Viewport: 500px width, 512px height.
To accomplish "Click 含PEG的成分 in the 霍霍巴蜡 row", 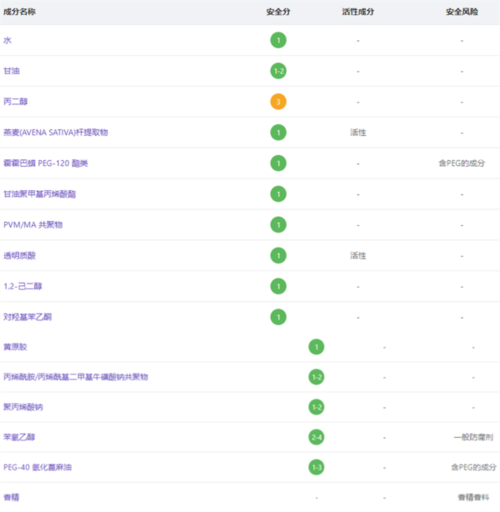I will 462,163.
